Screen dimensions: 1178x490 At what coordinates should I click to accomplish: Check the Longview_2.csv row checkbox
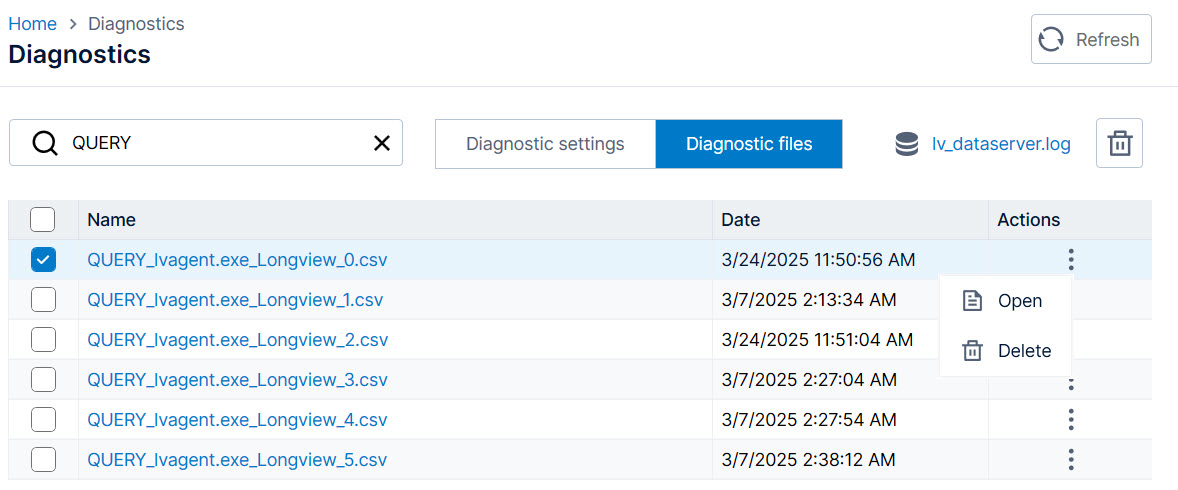click(x=43, y=340)
